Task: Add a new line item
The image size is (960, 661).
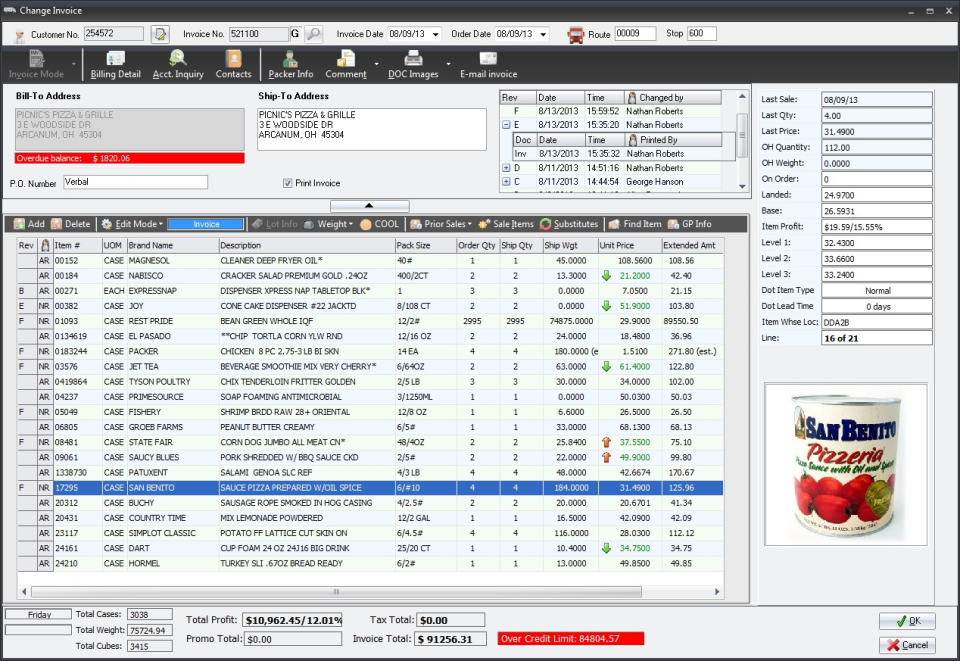Action: click(26, 223)
